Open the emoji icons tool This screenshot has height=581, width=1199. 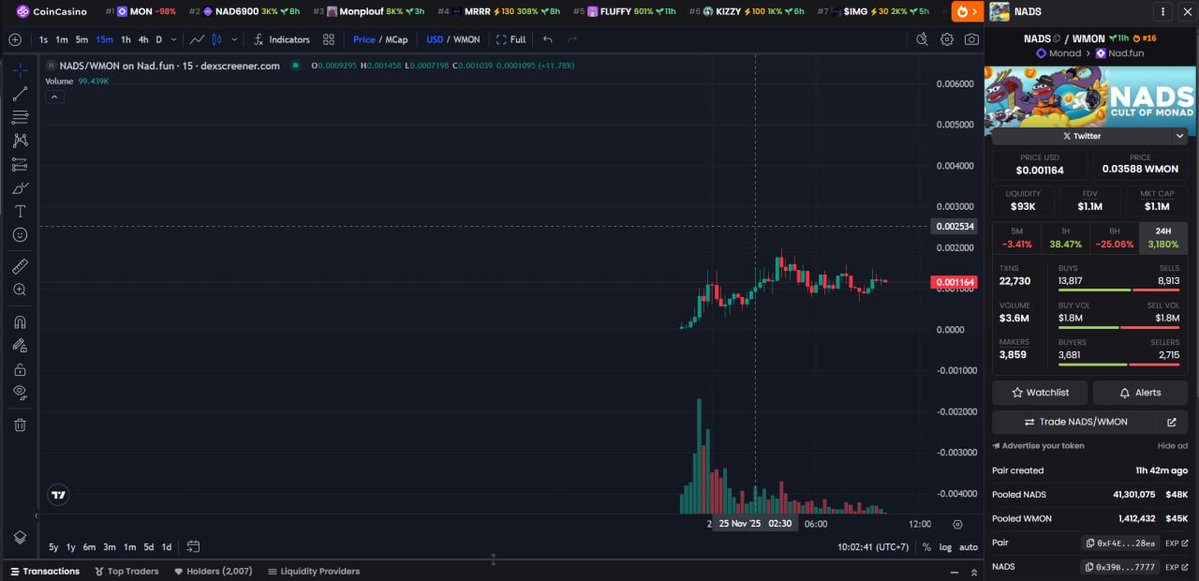point(21,235)
